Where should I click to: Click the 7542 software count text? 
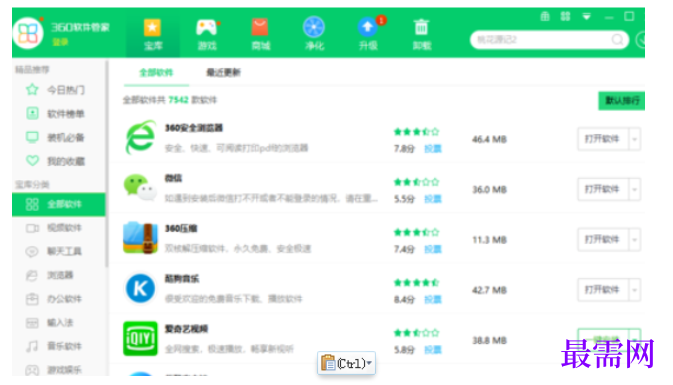coord(178,100)
